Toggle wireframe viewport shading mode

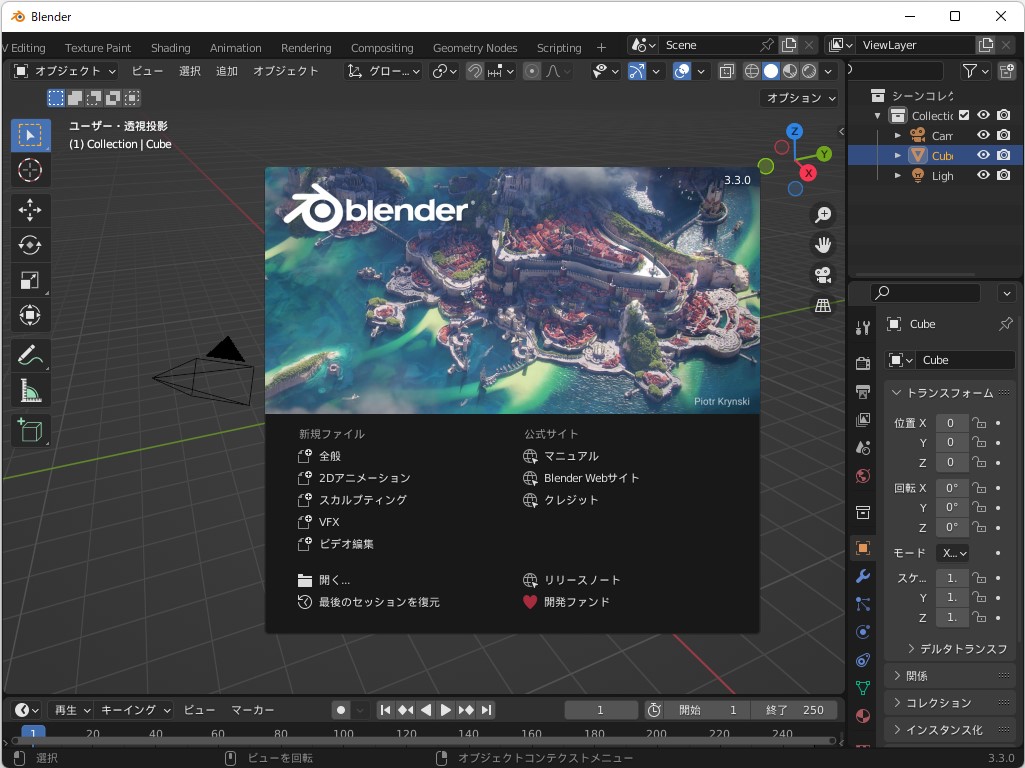[x=750, y=70]
